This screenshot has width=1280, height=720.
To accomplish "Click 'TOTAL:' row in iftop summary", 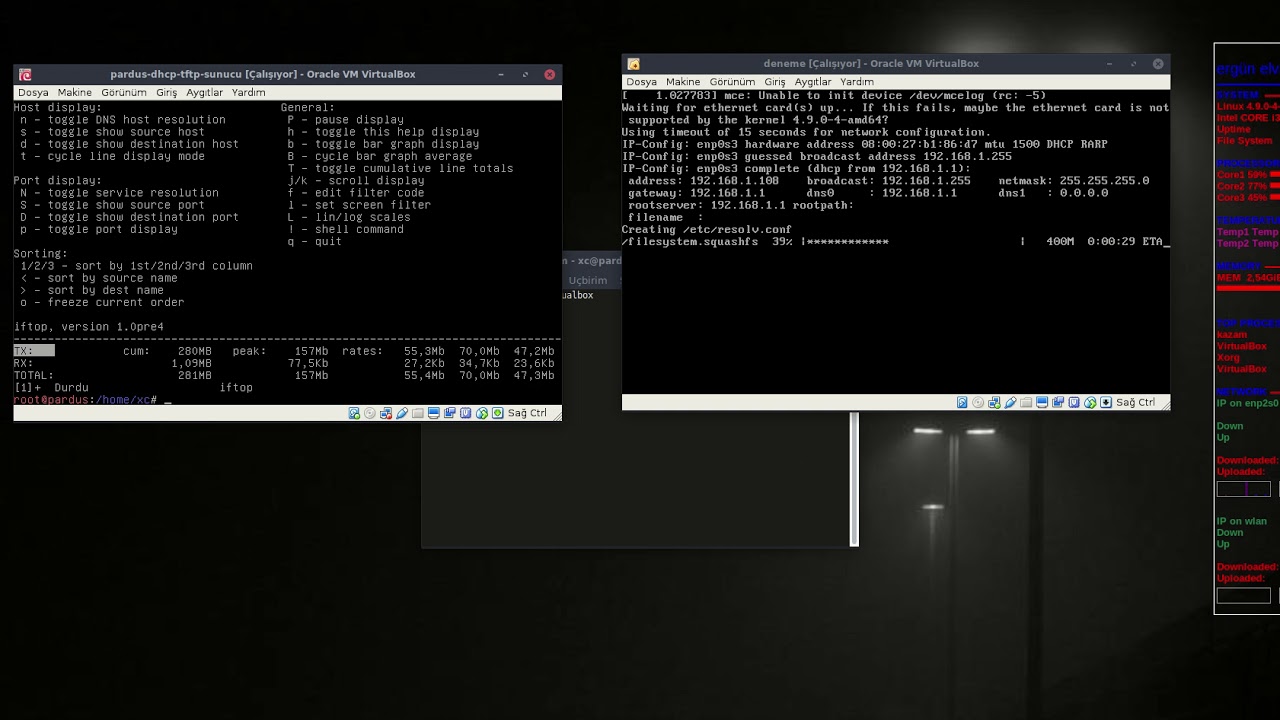I will [284, 375].
